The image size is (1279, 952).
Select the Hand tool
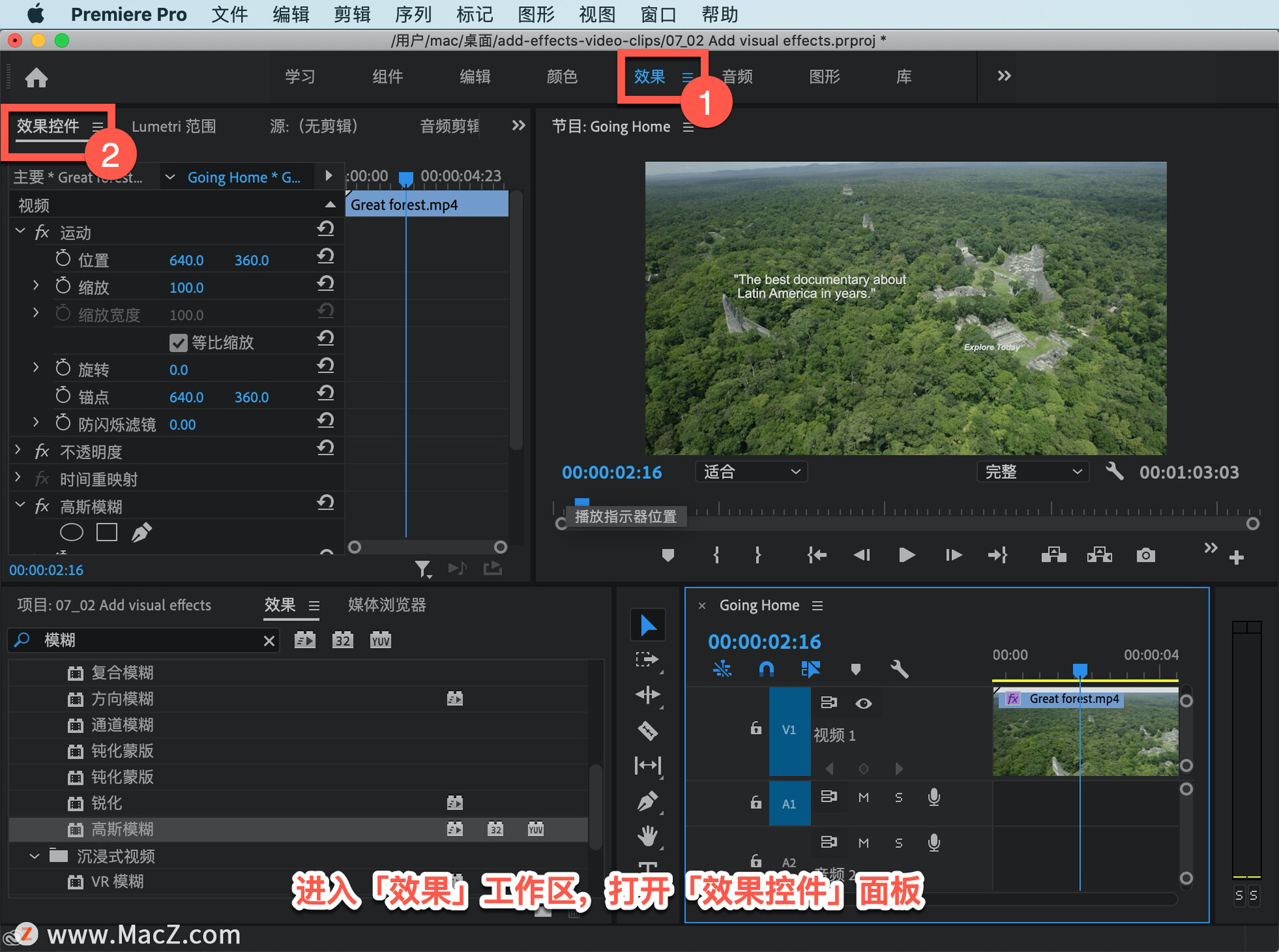pos(647,835)
